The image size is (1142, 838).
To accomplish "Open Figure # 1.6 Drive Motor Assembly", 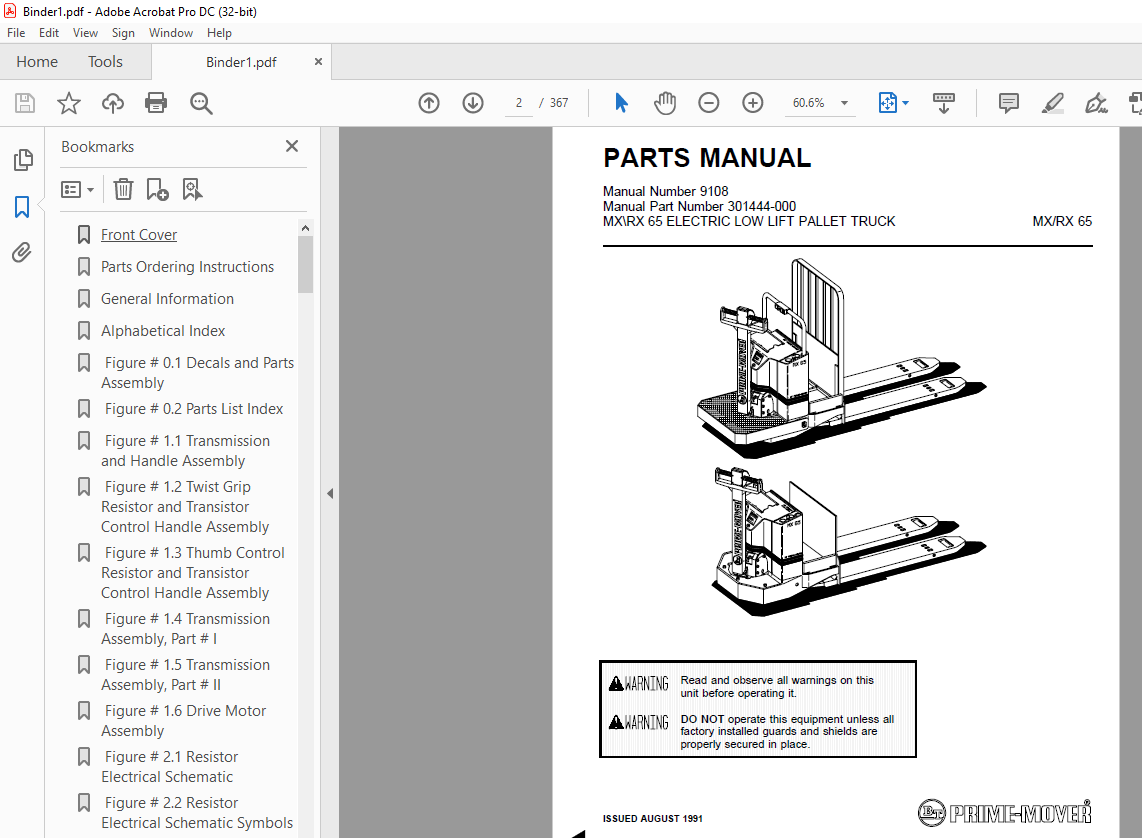I will point(184,721).
